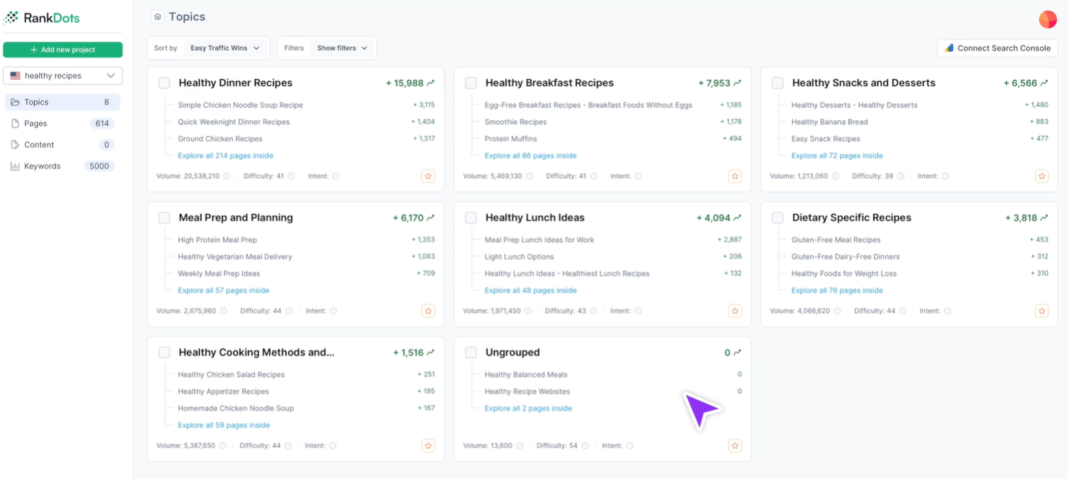Image resolution: width=1068 pixels, height=479 pixels.
Task: Open the user avatar menu
Action: [1048, 19]
